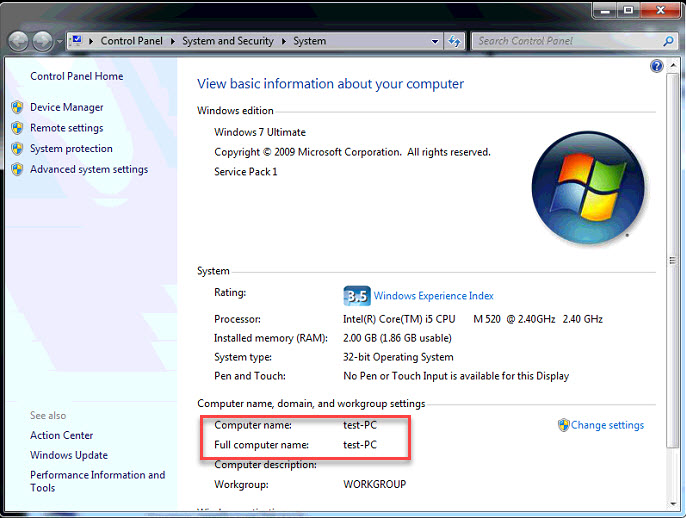This screenshot has width=686, height=518.
Task: Click the 3.5 rating score badge
Action: pos(357,296)
